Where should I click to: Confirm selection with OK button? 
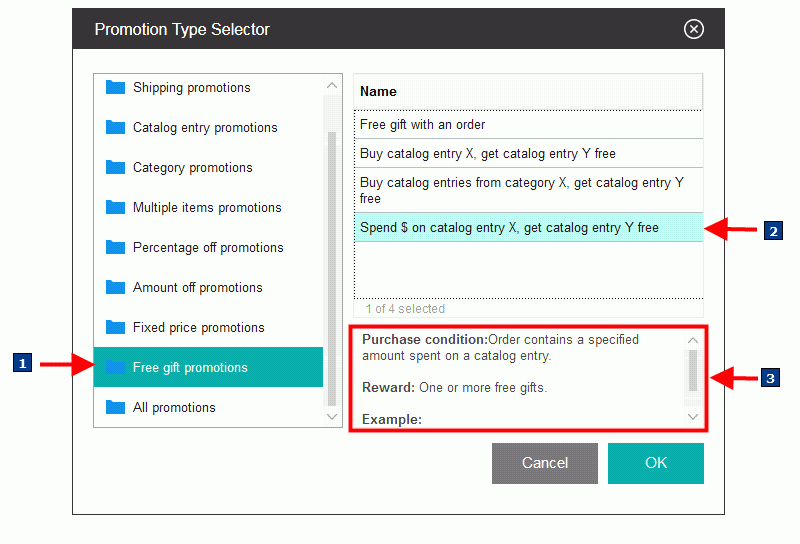pyautogui.click(x=655, y=463)
